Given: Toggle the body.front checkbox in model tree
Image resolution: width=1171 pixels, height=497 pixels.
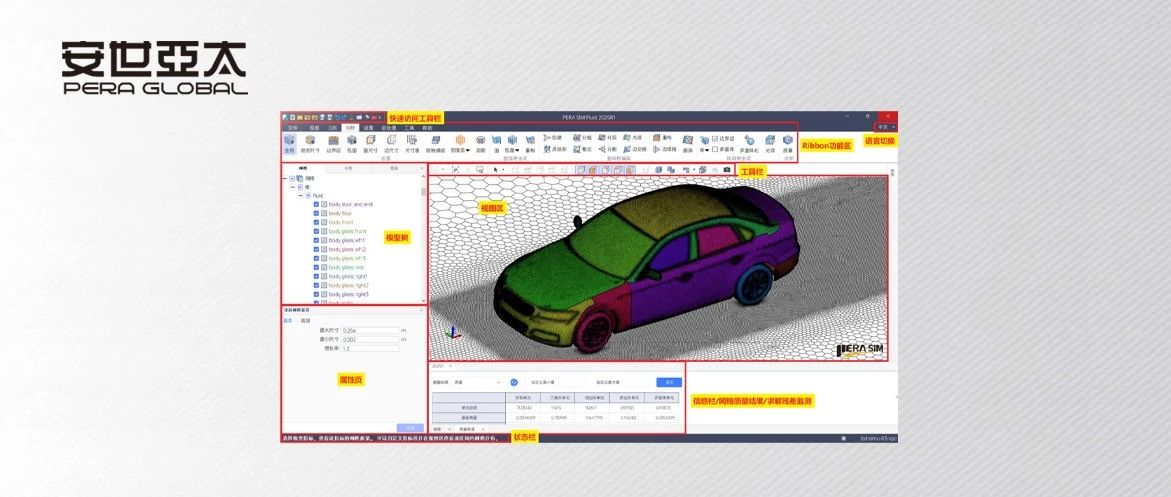Looking at the screenshot, I should click(316, 222).
